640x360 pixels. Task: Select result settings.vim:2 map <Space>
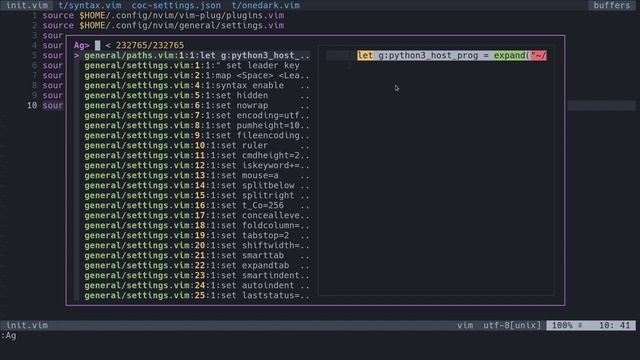[197, 76]
